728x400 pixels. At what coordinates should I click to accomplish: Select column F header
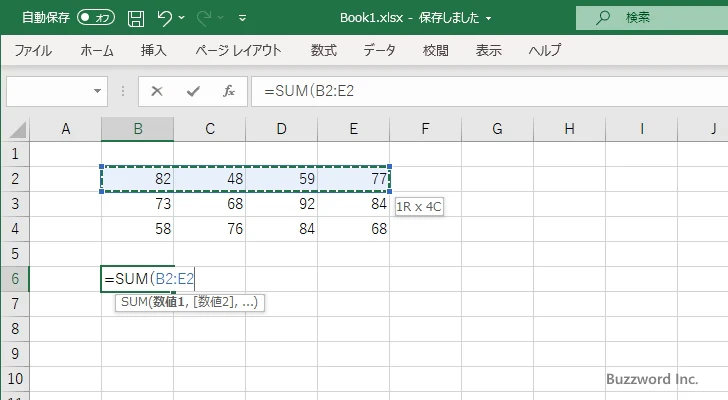click(x=425, y=129)
